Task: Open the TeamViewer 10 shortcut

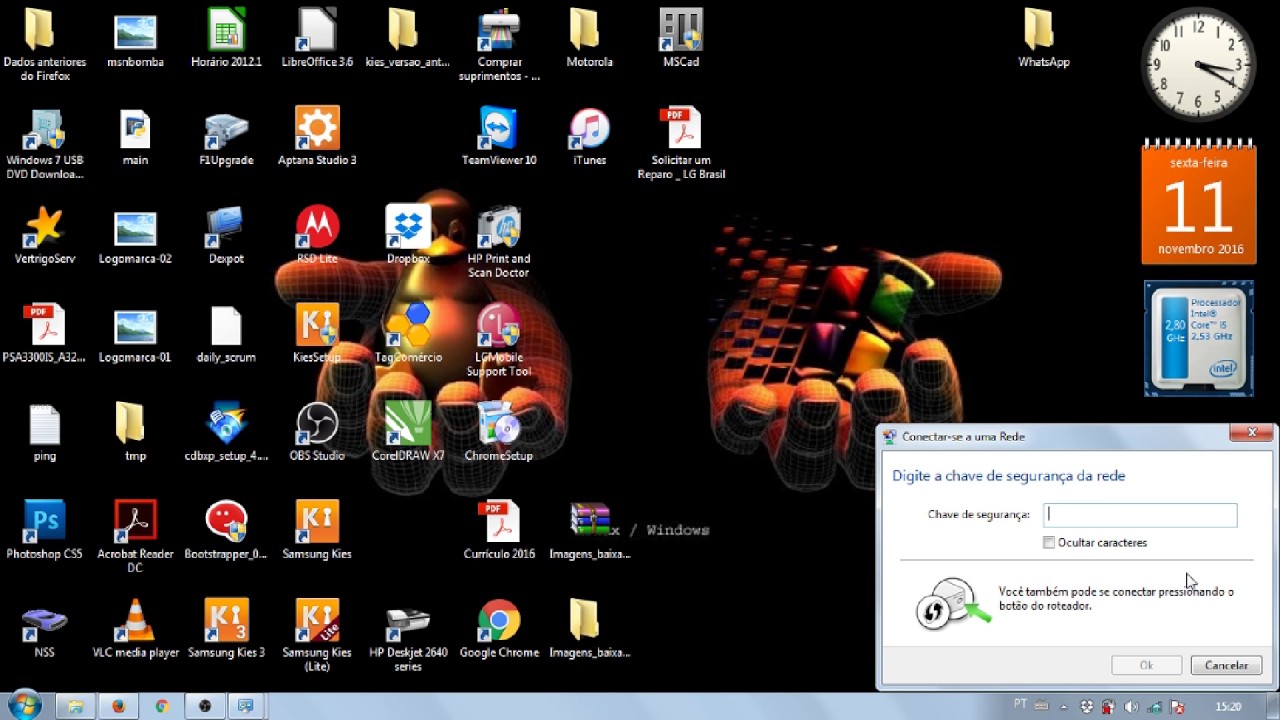Action: [x=499, y=136]
